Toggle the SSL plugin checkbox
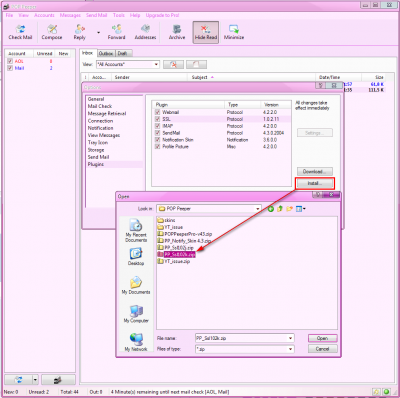 [157, 119]
